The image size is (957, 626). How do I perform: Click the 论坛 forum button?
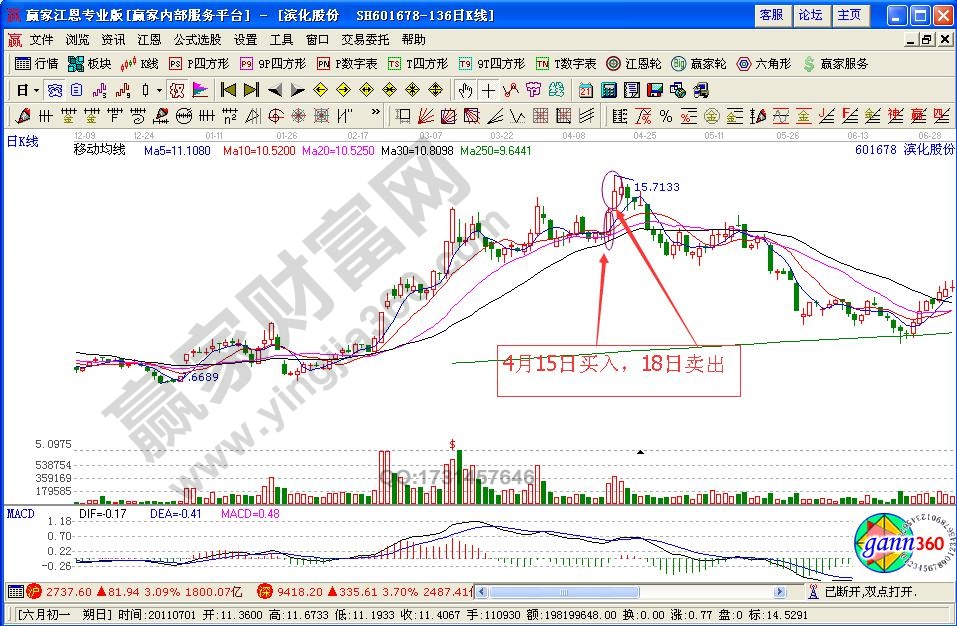click(x=810, y=15)
